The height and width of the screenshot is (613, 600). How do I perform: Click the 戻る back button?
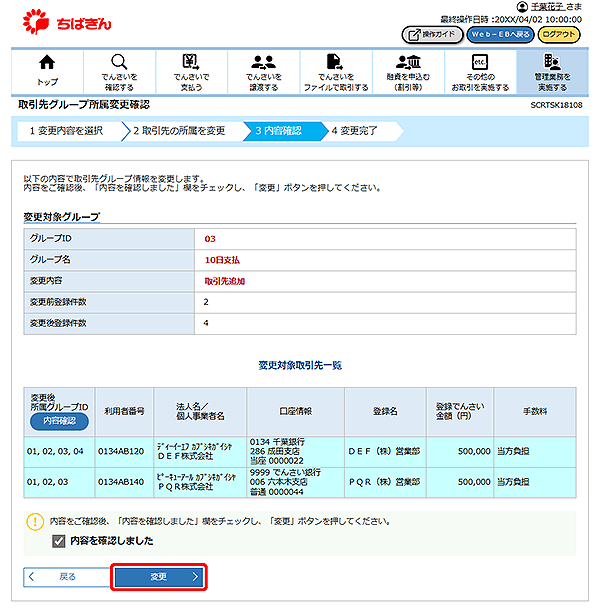point(63,577)
